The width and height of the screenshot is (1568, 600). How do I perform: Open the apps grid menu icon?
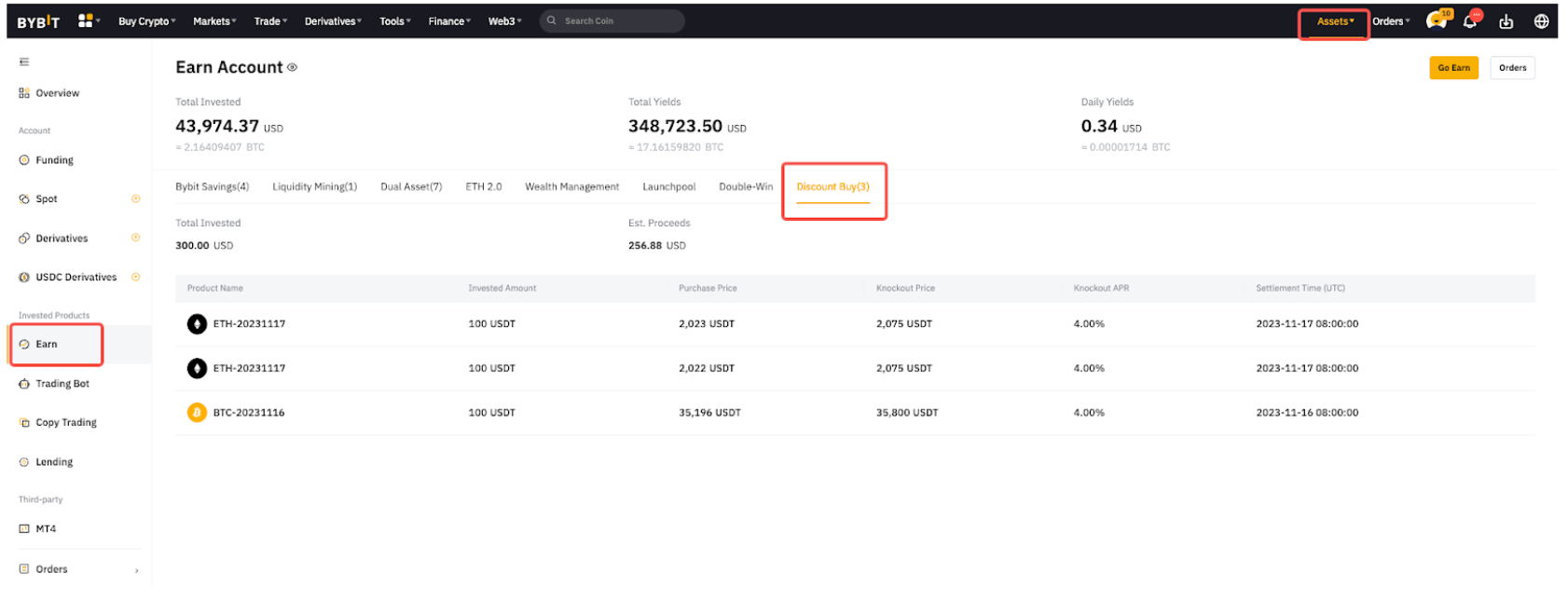coord(86,20)
